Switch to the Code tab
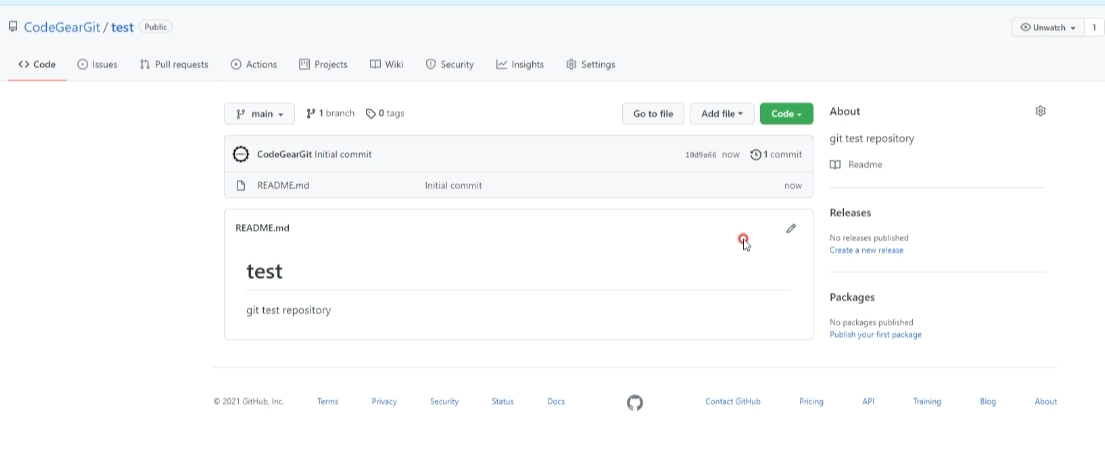 pyautogui.click(x=37, y=64)
